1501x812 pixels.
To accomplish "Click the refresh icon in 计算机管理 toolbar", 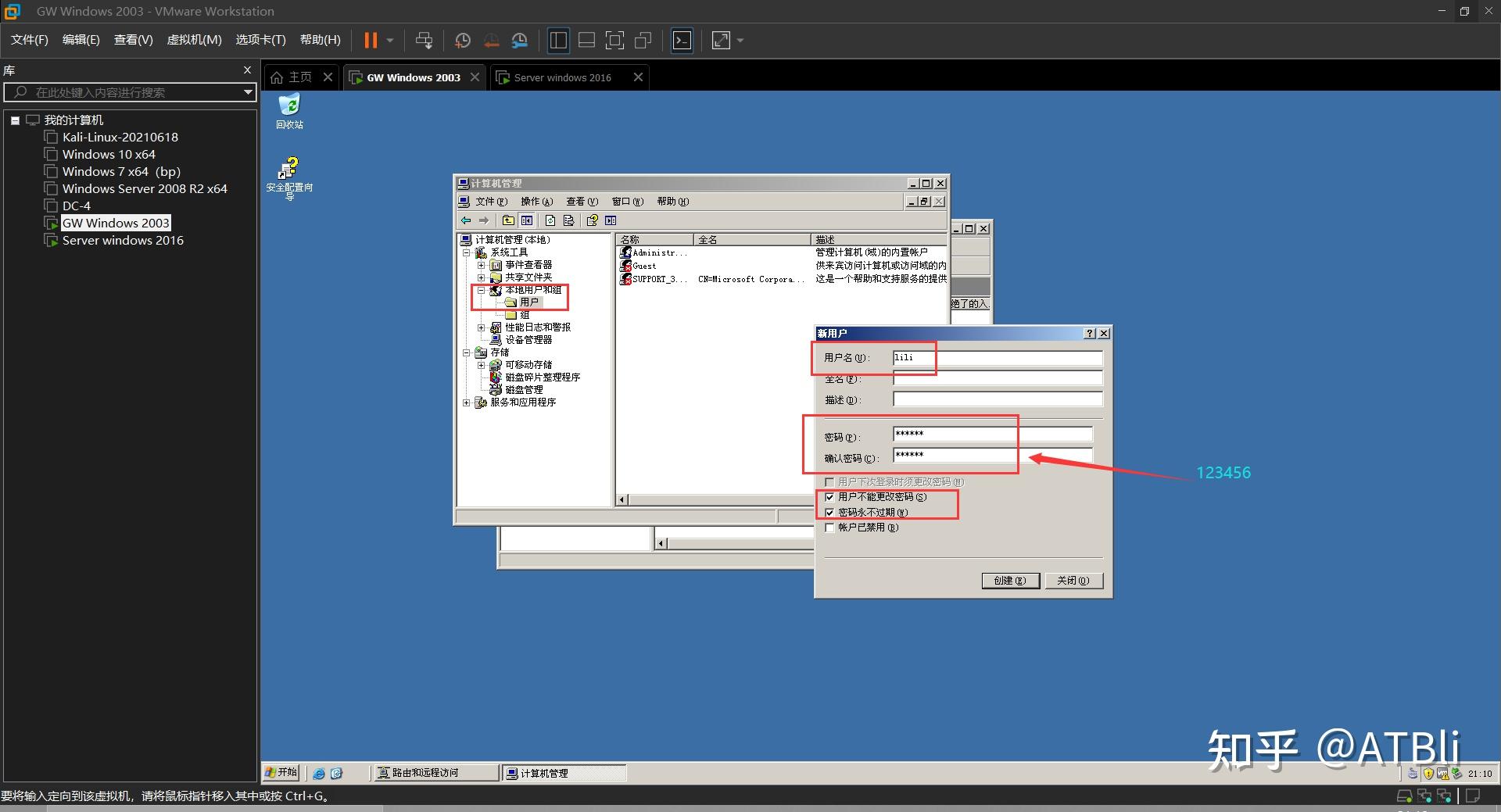I will point(550,220).
